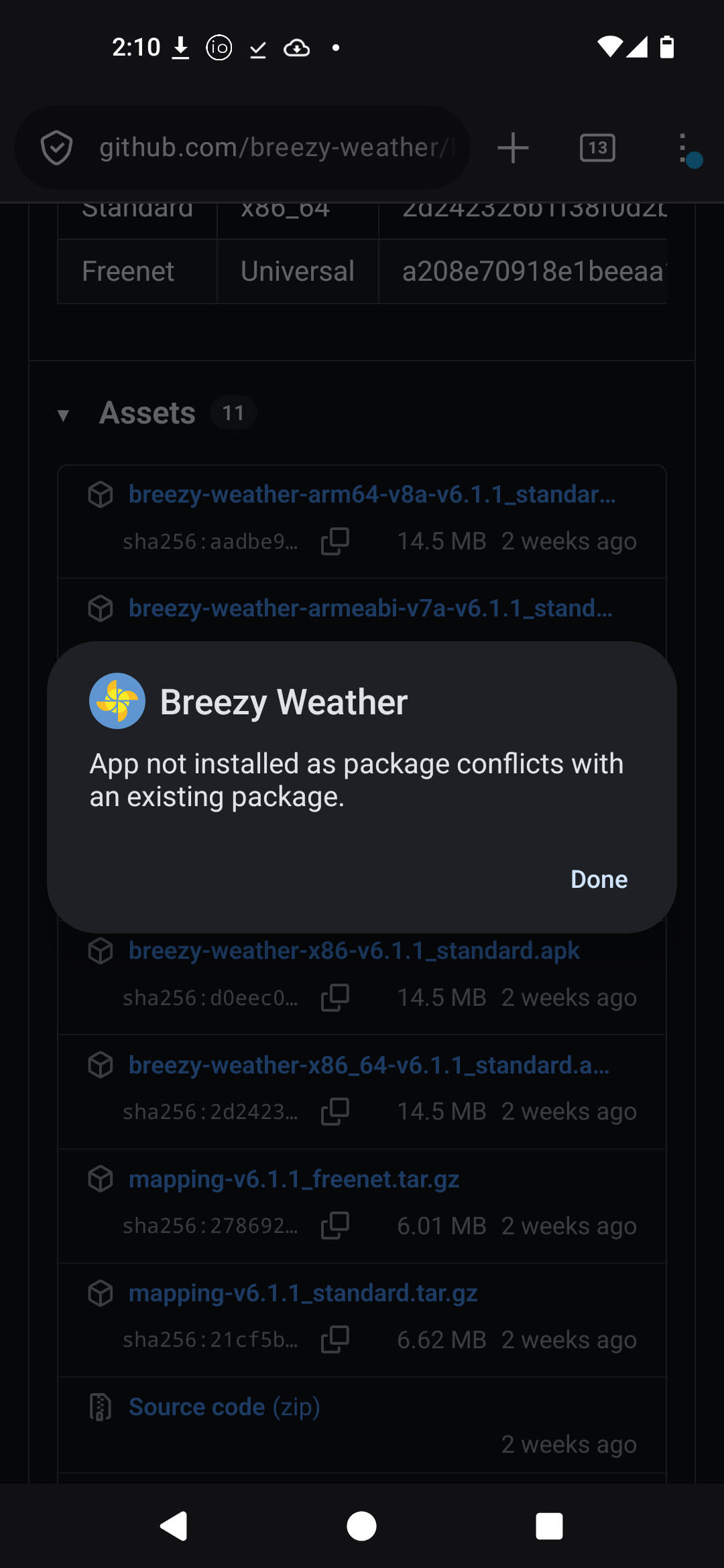Download breezy-weather-x86-v6.1.1_standard.apk
The image size is (724, 1568).
(354, 951)
